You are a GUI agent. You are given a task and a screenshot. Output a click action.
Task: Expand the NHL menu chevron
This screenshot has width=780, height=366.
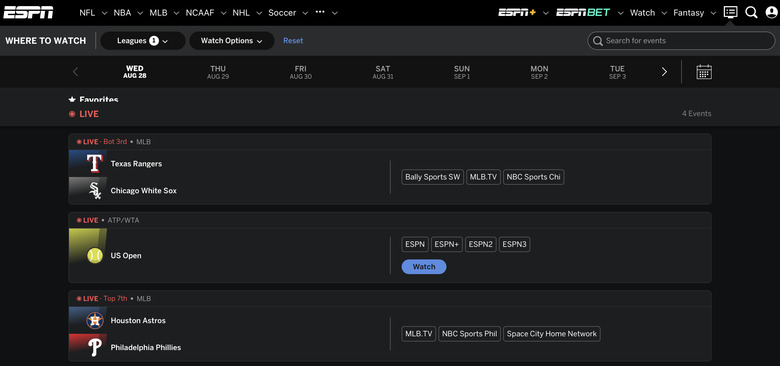259,13
